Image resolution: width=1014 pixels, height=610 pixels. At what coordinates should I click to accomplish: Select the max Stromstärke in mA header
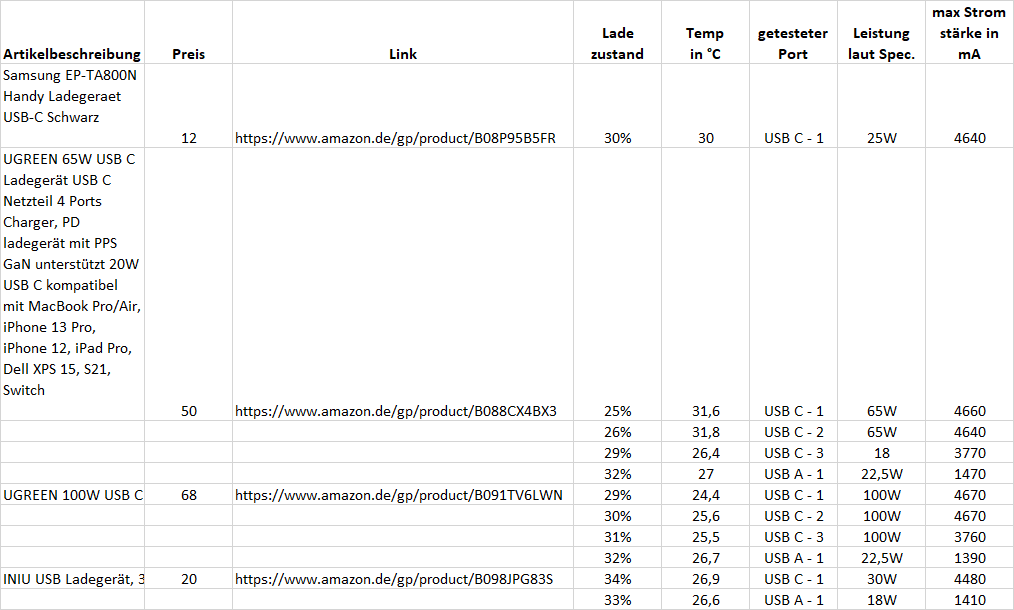pos(969,32)
